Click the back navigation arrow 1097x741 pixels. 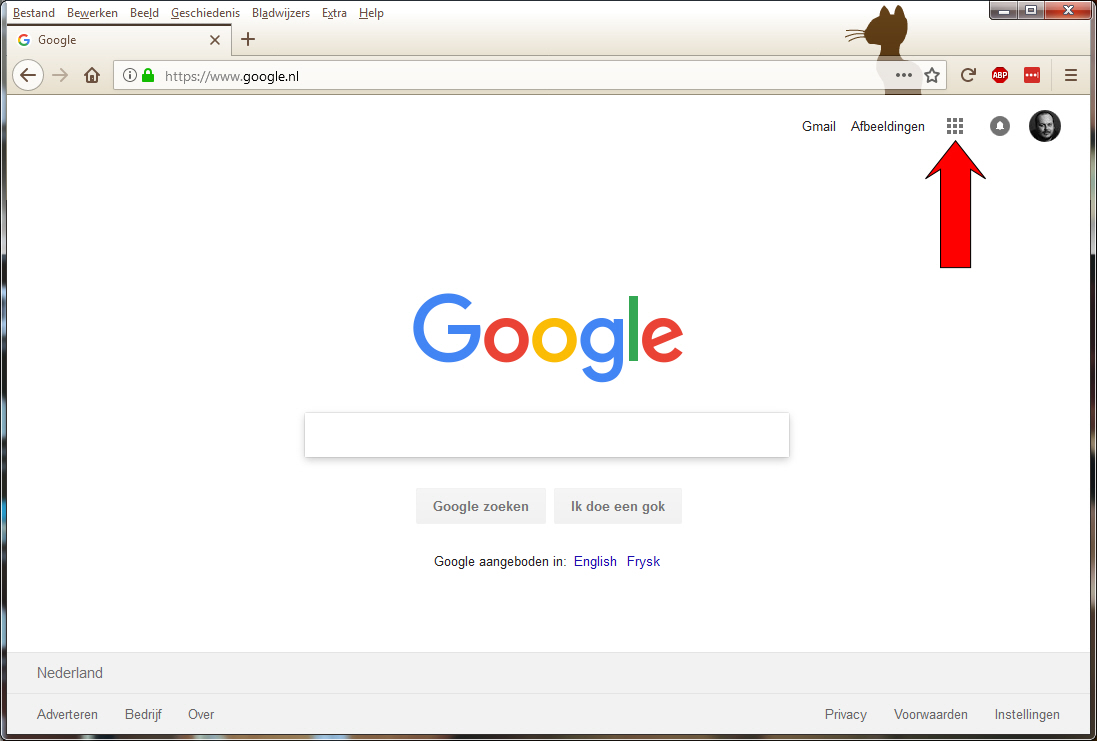(x=28, y=75)
